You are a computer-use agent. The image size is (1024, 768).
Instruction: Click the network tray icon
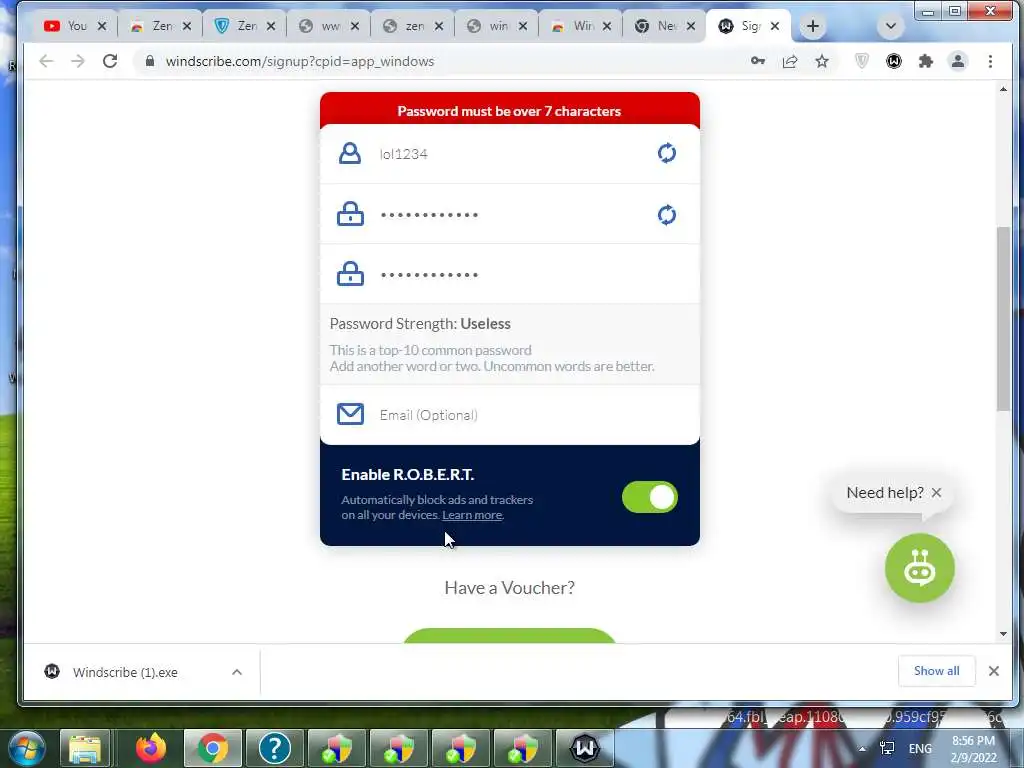pyautogui.click(x=887, y=748)
